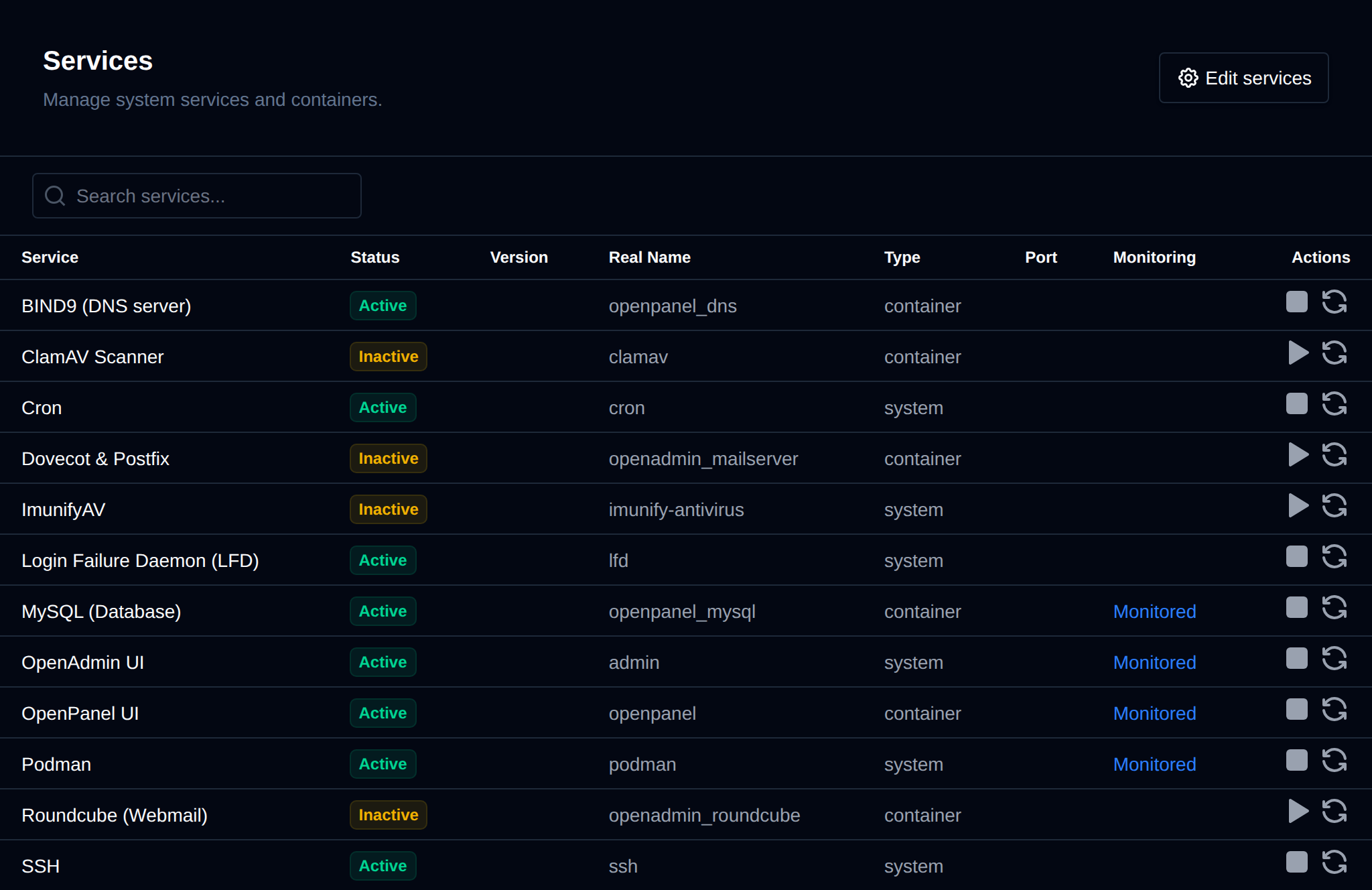Select the openadmin_roundcube real name cell
The height and width of the screenshot is (890, 1372).
click(x=704, y=816)
